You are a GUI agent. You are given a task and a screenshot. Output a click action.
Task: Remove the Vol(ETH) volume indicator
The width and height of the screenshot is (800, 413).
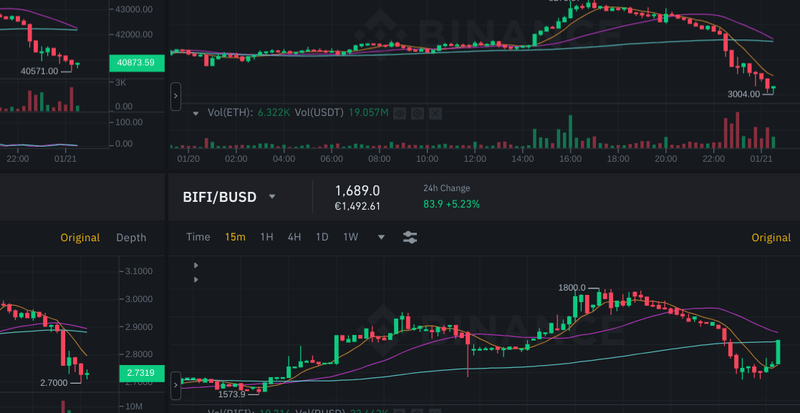435,113
